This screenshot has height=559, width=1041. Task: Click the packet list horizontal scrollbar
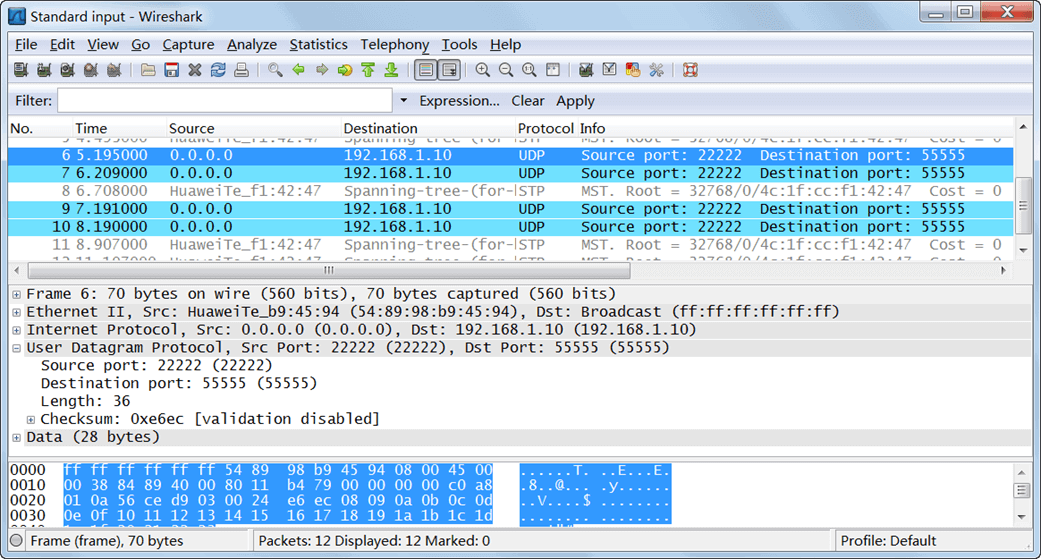pyautogui.click(x=329, y=270)
